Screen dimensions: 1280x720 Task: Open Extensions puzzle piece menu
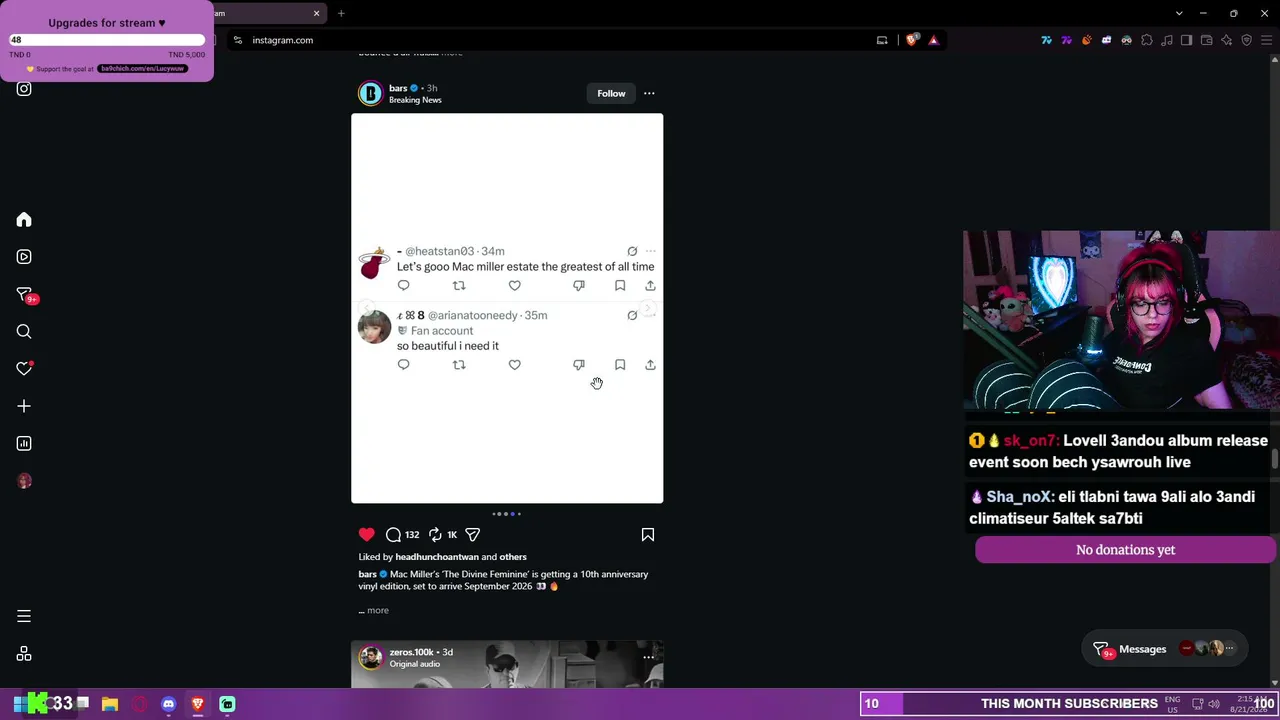point(1146,40)
